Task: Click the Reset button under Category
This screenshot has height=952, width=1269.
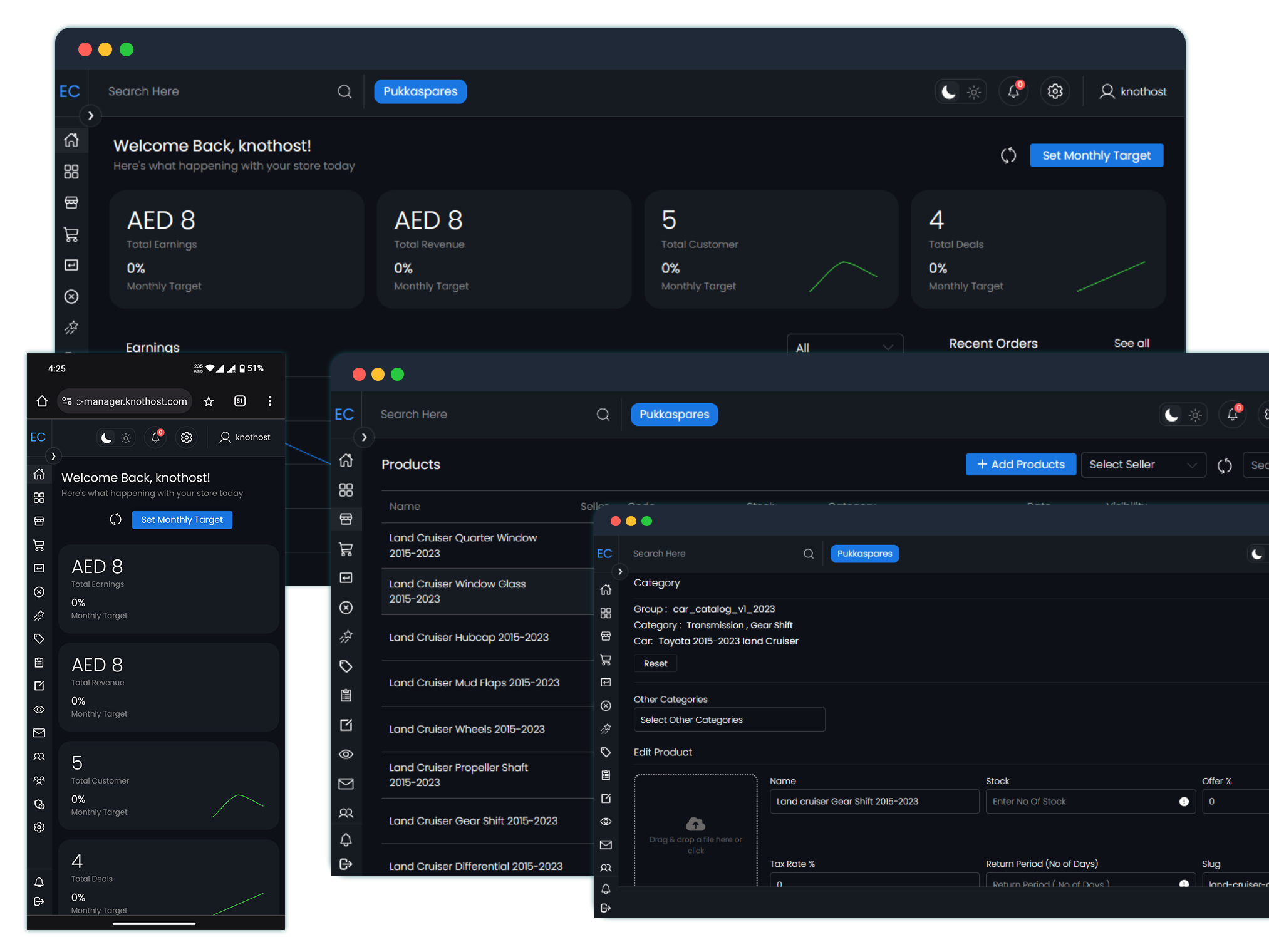Action: coord(655,663)
